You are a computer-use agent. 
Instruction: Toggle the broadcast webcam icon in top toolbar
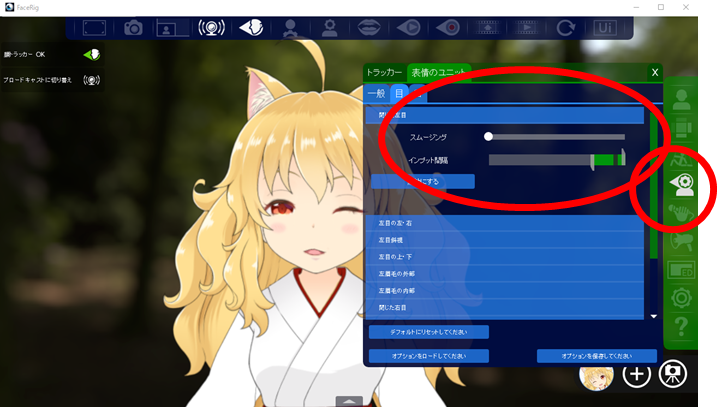pyautogui.click(x=211, y=28)
